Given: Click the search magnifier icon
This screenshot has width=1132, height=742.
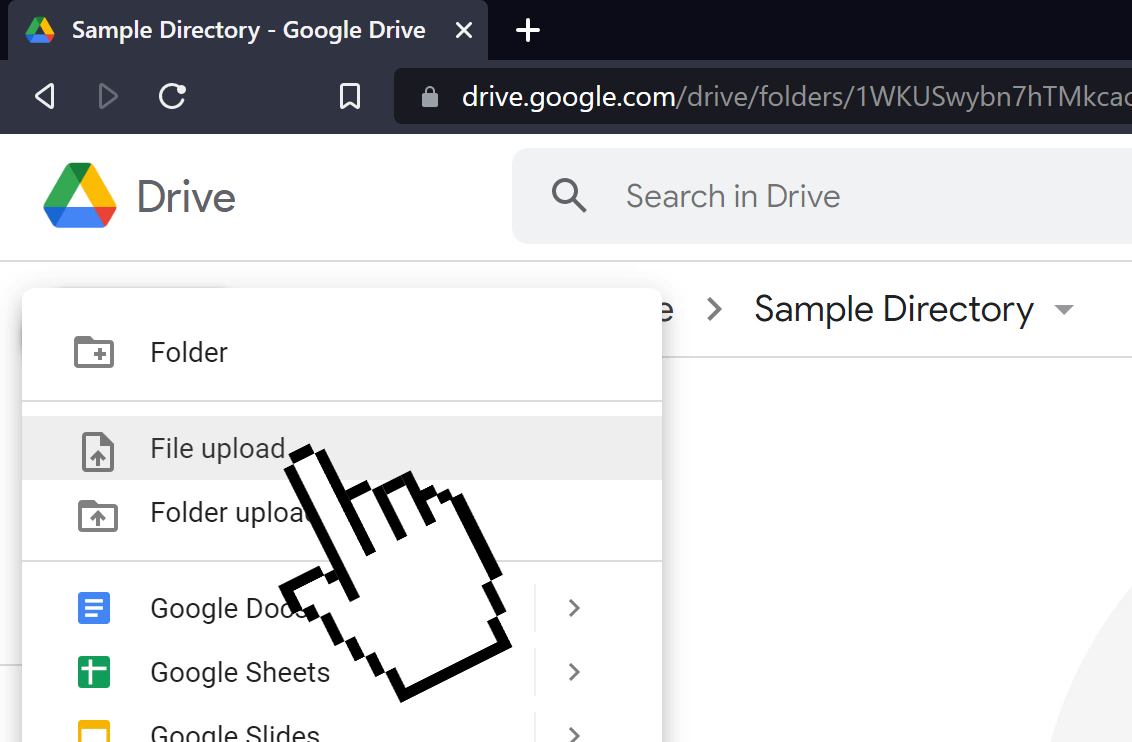Looking at the screenshot, I should pyautogui.click(x=569, y=196).
